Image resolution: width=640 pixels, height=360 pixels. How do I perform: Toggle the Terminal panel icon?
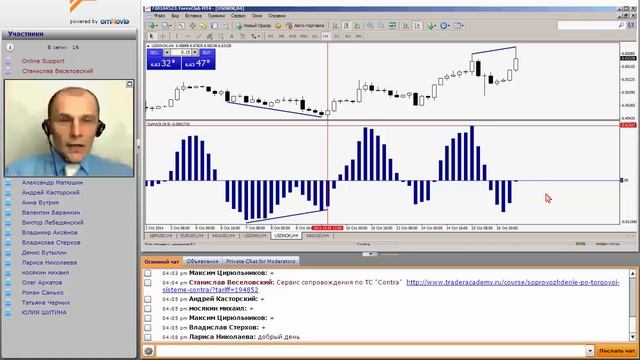click(214, 26)
